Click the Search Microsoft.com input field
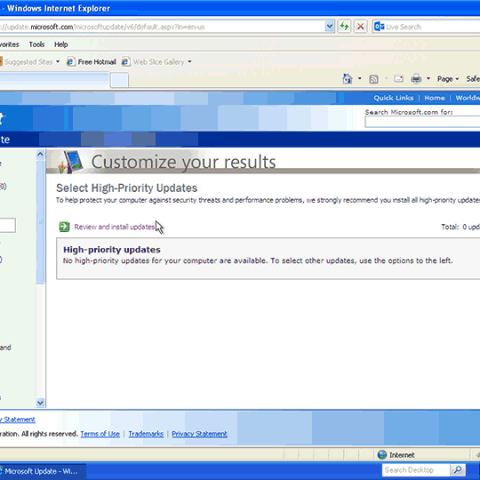 (x=423, y=122)
